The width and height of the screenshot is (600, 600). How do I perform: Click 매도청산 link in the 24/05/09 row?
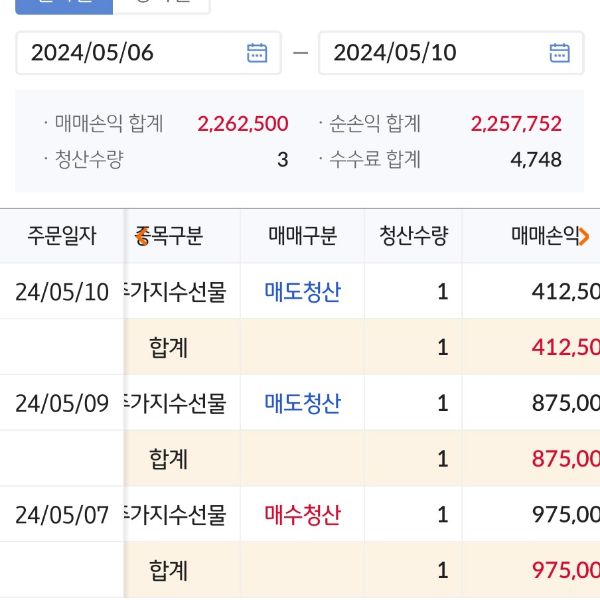(302, 403)
